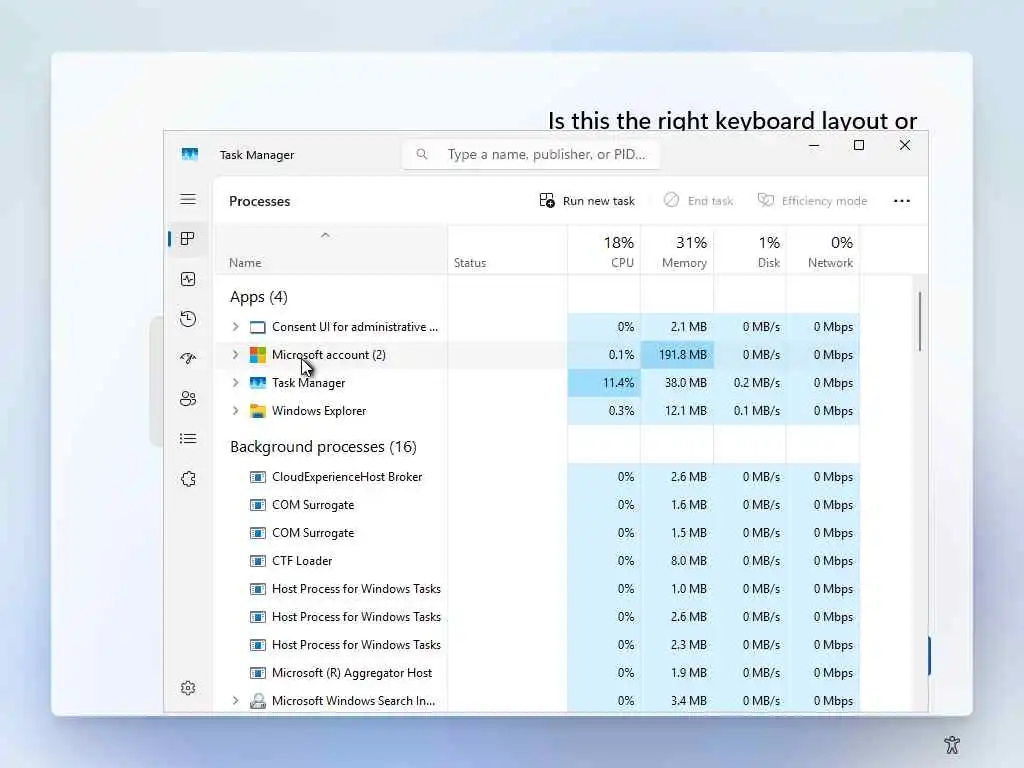Expand Consent UI for administrative row
The height and width of the screenshot is (768, 1024).
(x=236, y=327)
